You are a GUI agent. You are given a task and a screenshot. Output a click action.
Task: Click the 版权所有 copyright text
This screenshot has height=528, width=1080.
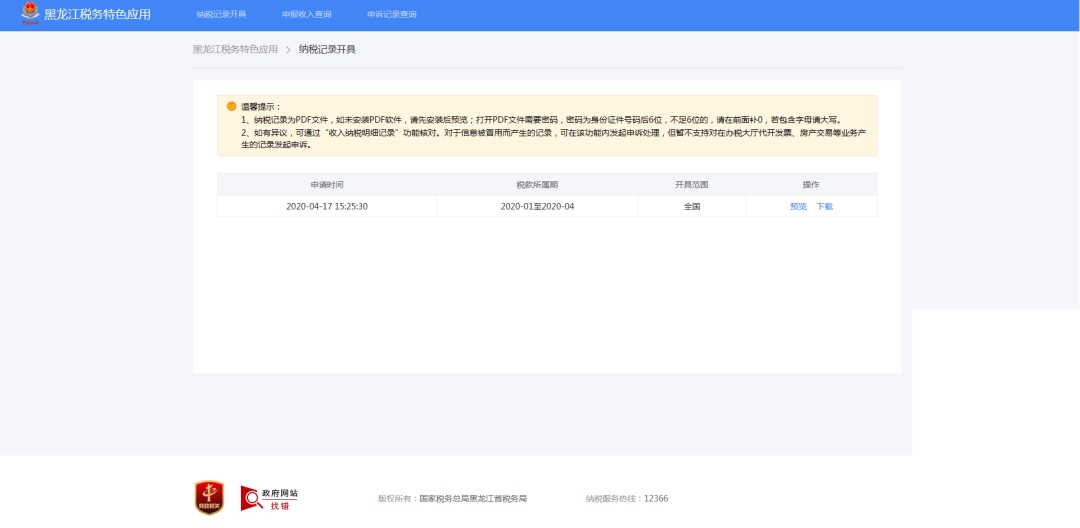[x=453, y=498]
